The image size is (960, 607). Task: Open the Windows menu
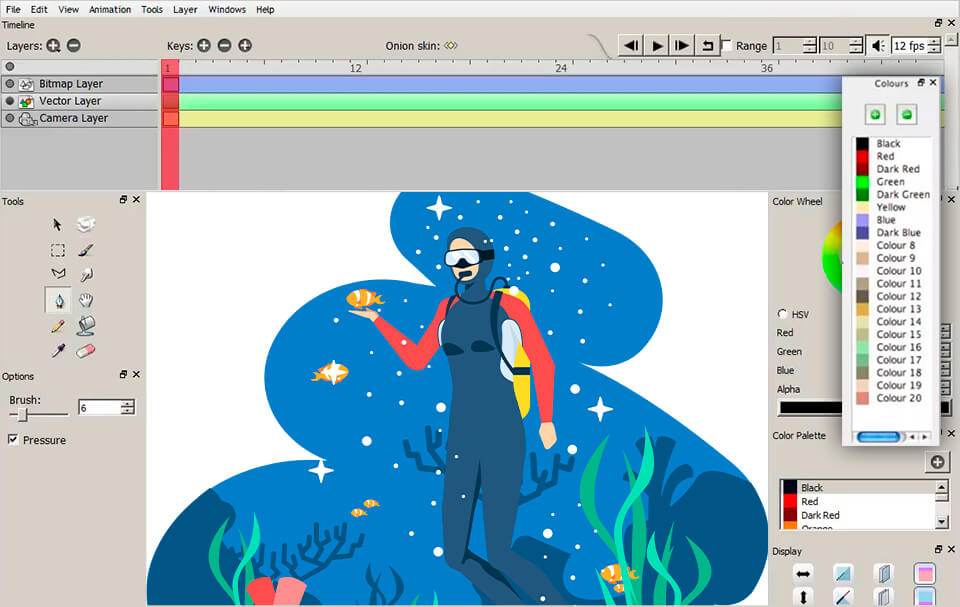(227, 9)
